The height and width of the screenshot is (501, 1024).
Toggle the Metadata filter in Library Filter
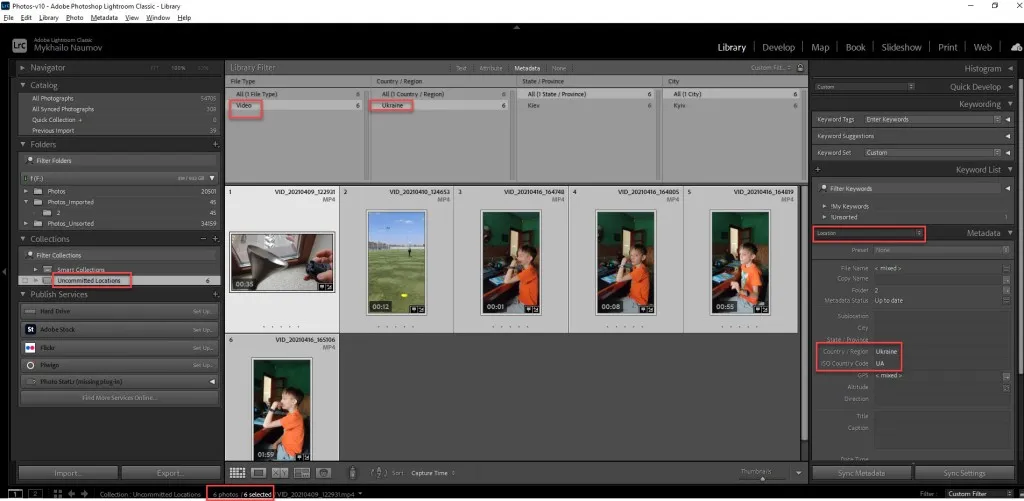pos(526,68)
